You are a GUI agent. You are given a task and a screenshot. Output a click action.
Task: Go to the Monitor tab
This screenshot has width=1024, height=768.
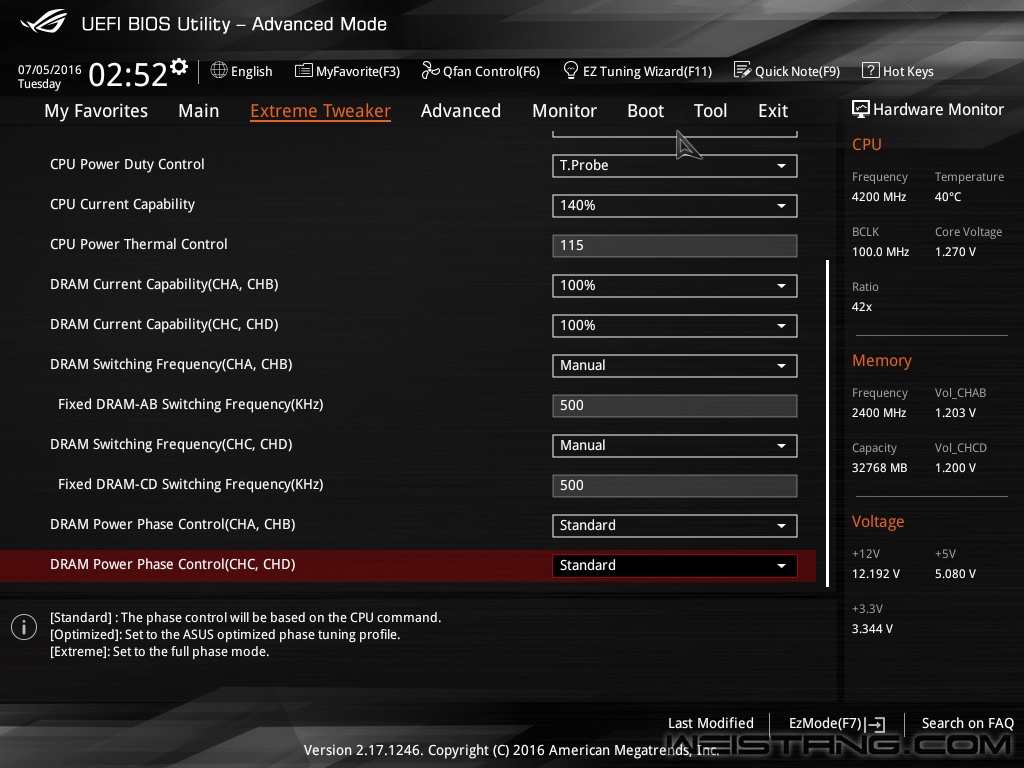[x=564, y=111]
